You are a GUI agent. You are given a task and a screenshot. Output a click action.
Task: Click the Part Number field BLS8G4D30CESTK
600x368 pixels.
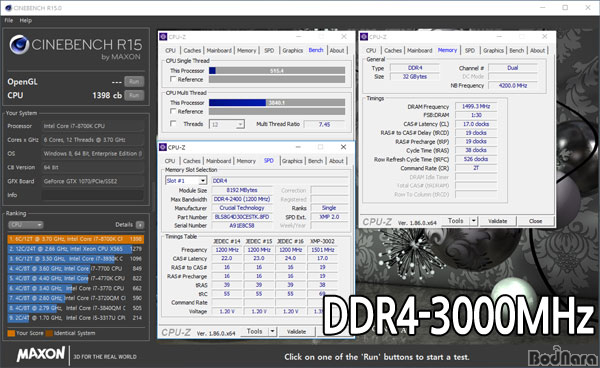pyautogui.click(x=242, y=217)
